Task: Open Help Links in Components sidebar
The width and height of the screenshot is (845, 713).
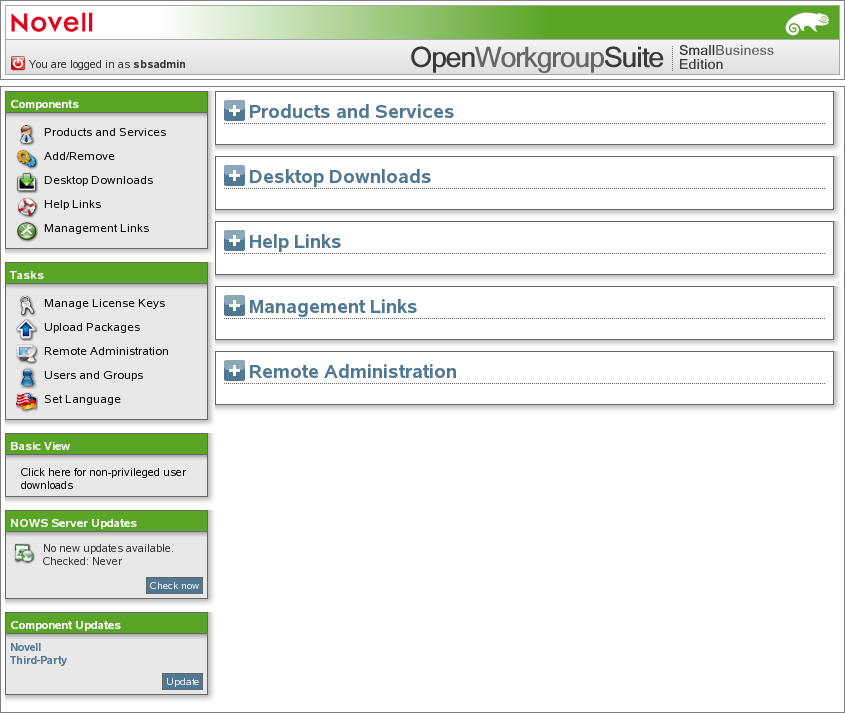Action: (x=73, y=204)
